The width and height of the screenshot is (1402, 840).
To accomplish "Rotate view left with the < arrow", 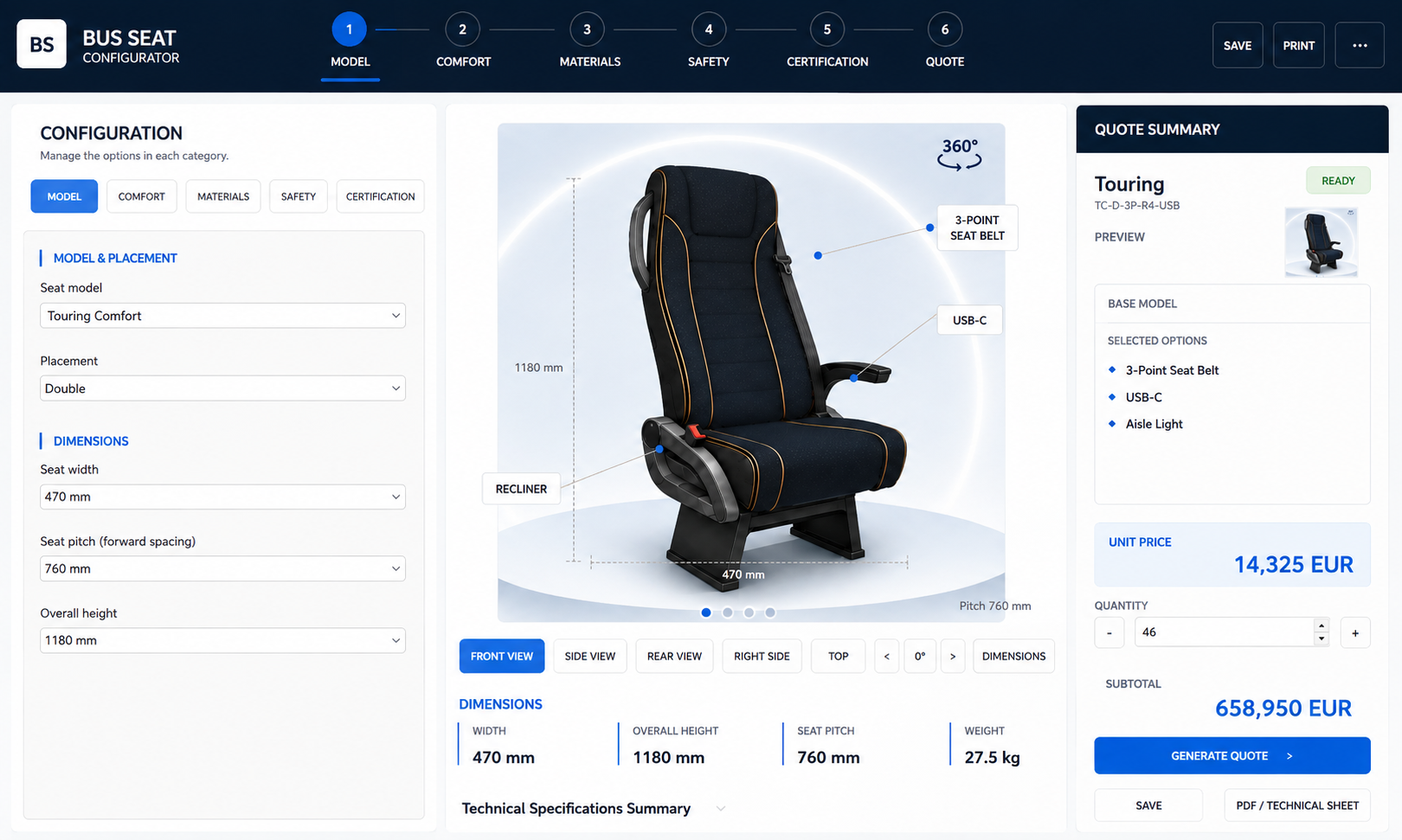I will 886,656.
